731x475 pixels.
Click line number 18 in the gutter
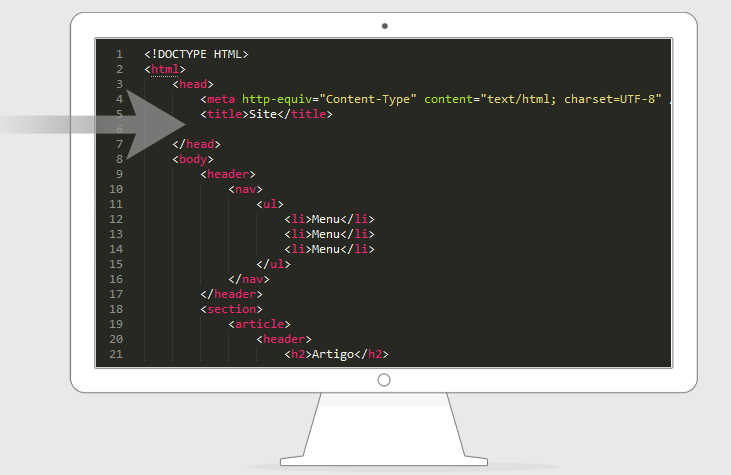point(116,309)
